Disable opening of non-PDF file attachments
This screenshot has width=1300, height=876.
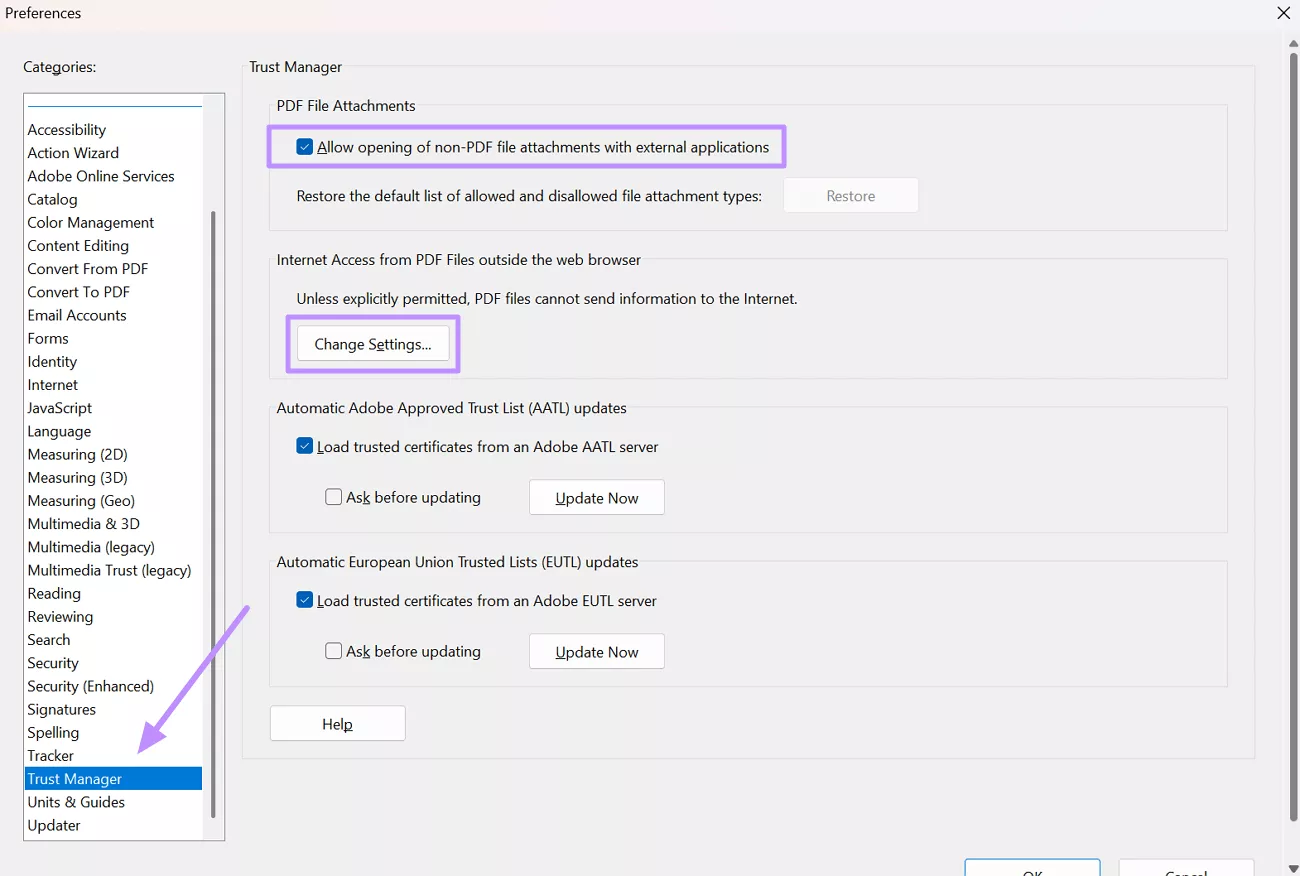[x=305, y=146]
